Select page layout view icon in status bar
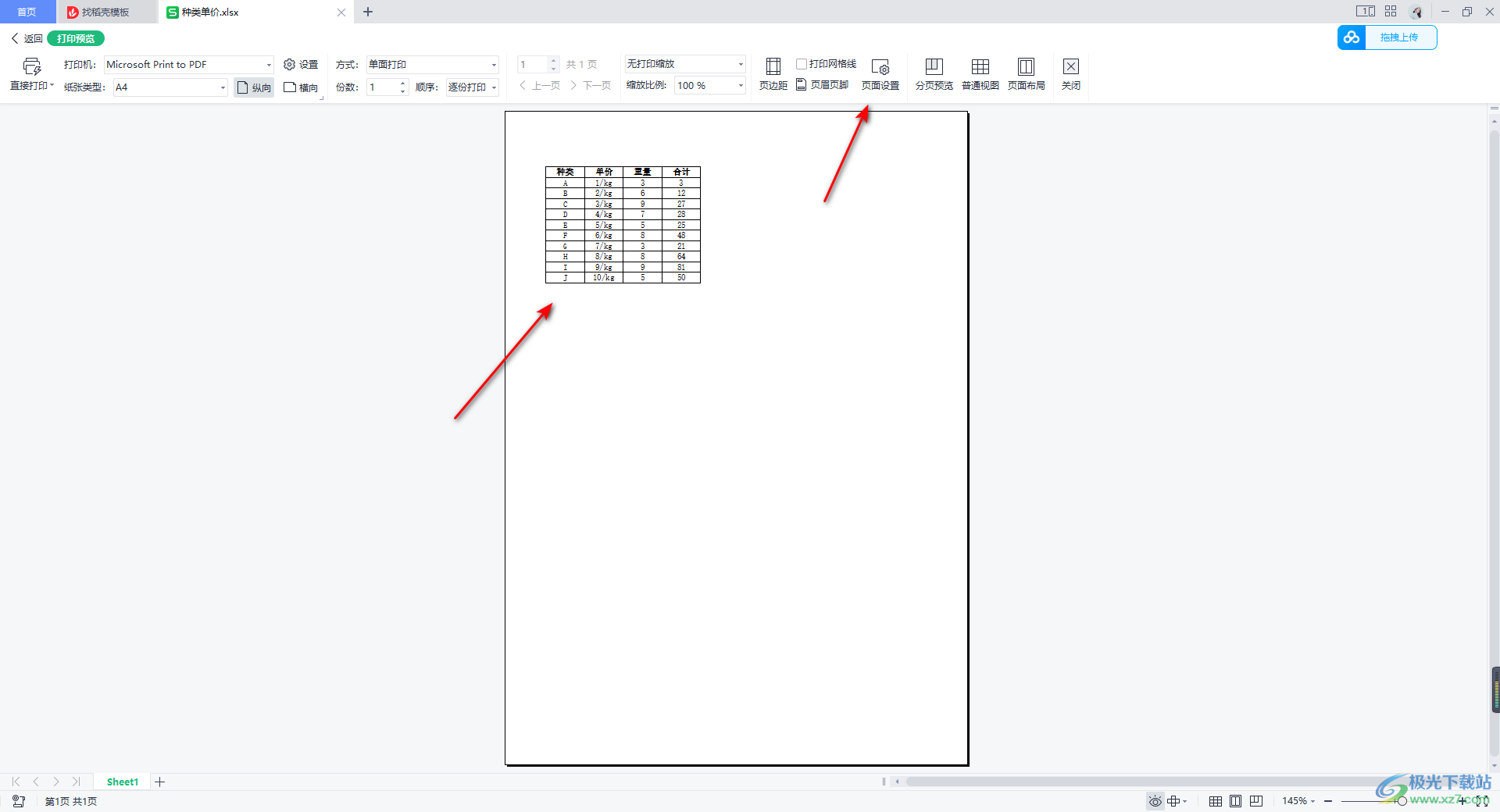This screenshot has height=812, width=1500. 1236,801
